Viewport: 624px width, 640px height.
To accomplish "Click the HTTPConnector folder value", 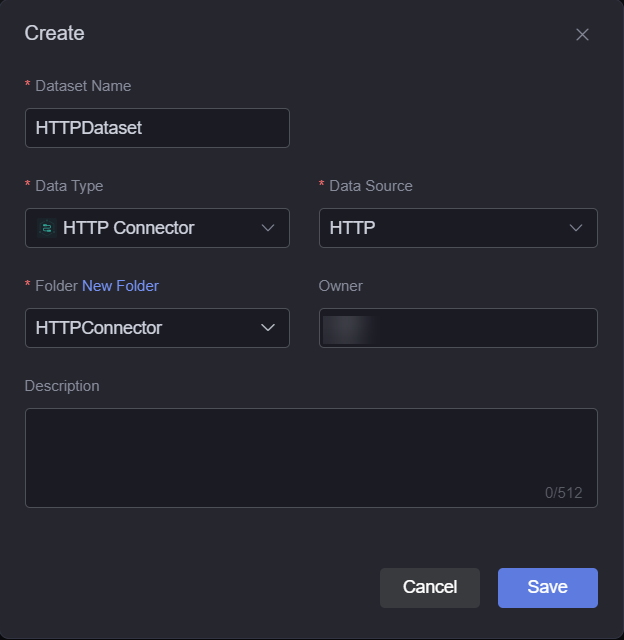I will tap(99, 328).
